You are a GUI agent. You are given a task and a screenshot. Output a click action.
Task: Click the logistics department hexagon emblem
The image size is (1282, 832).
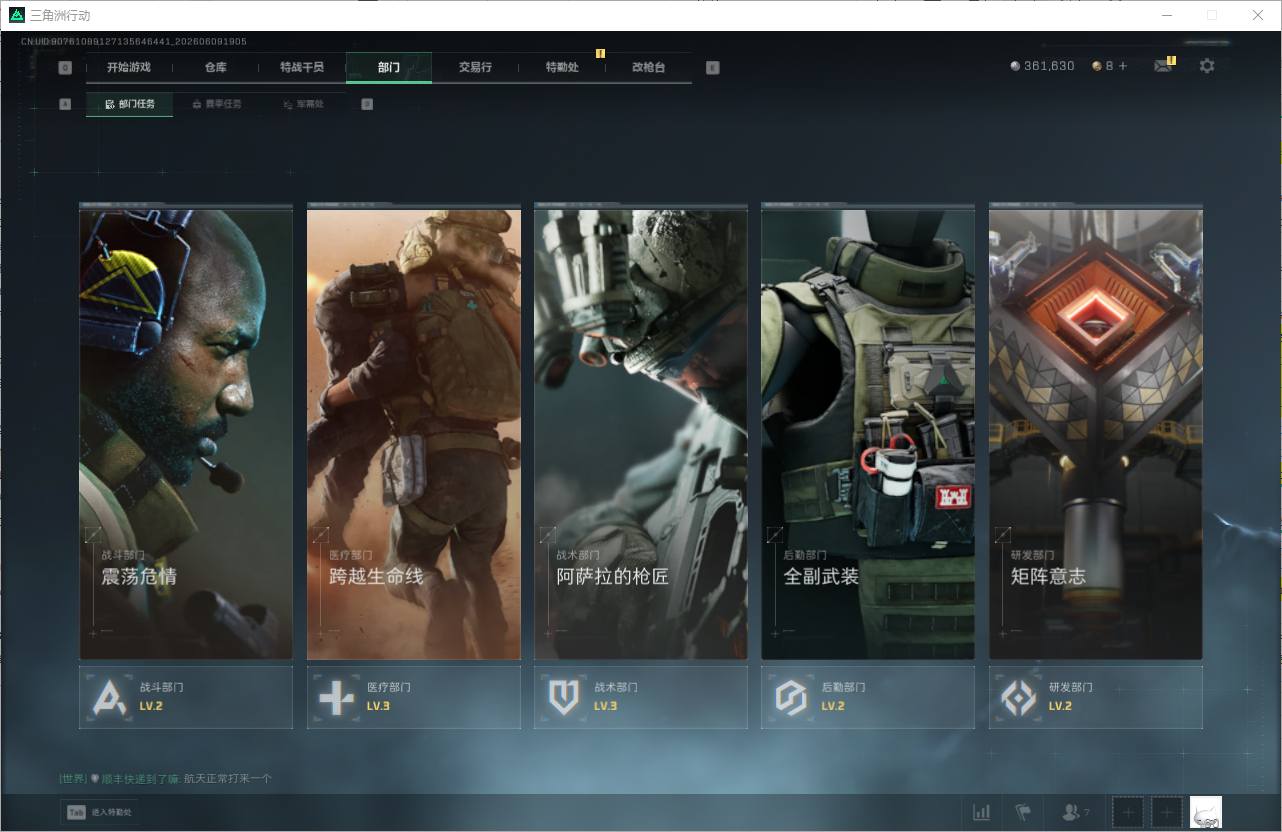tap(791, 697)
